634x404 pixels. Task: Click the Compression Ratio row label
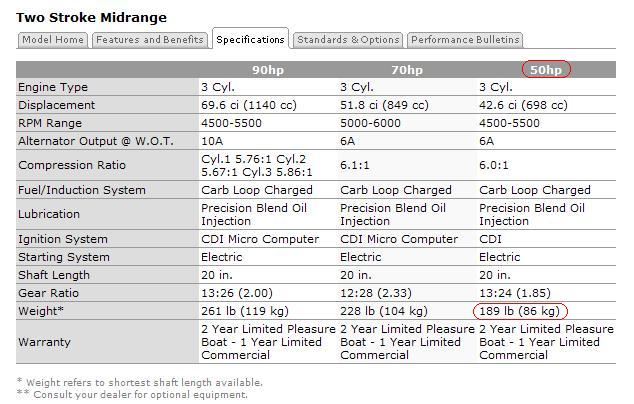[x=68, y=165]
